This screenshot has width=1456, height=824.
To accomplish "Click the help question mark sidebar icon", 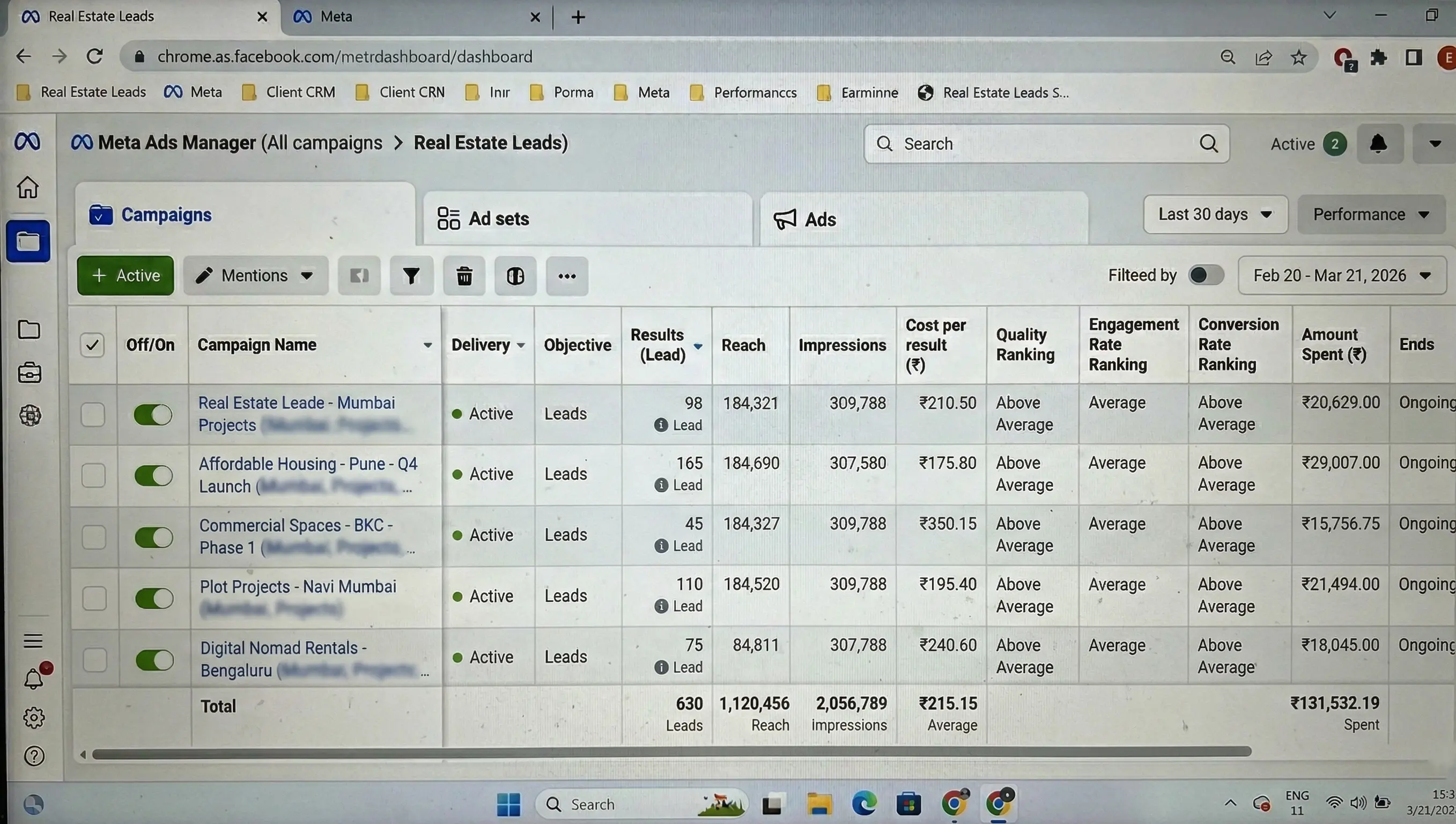I will tap(34, 756).
